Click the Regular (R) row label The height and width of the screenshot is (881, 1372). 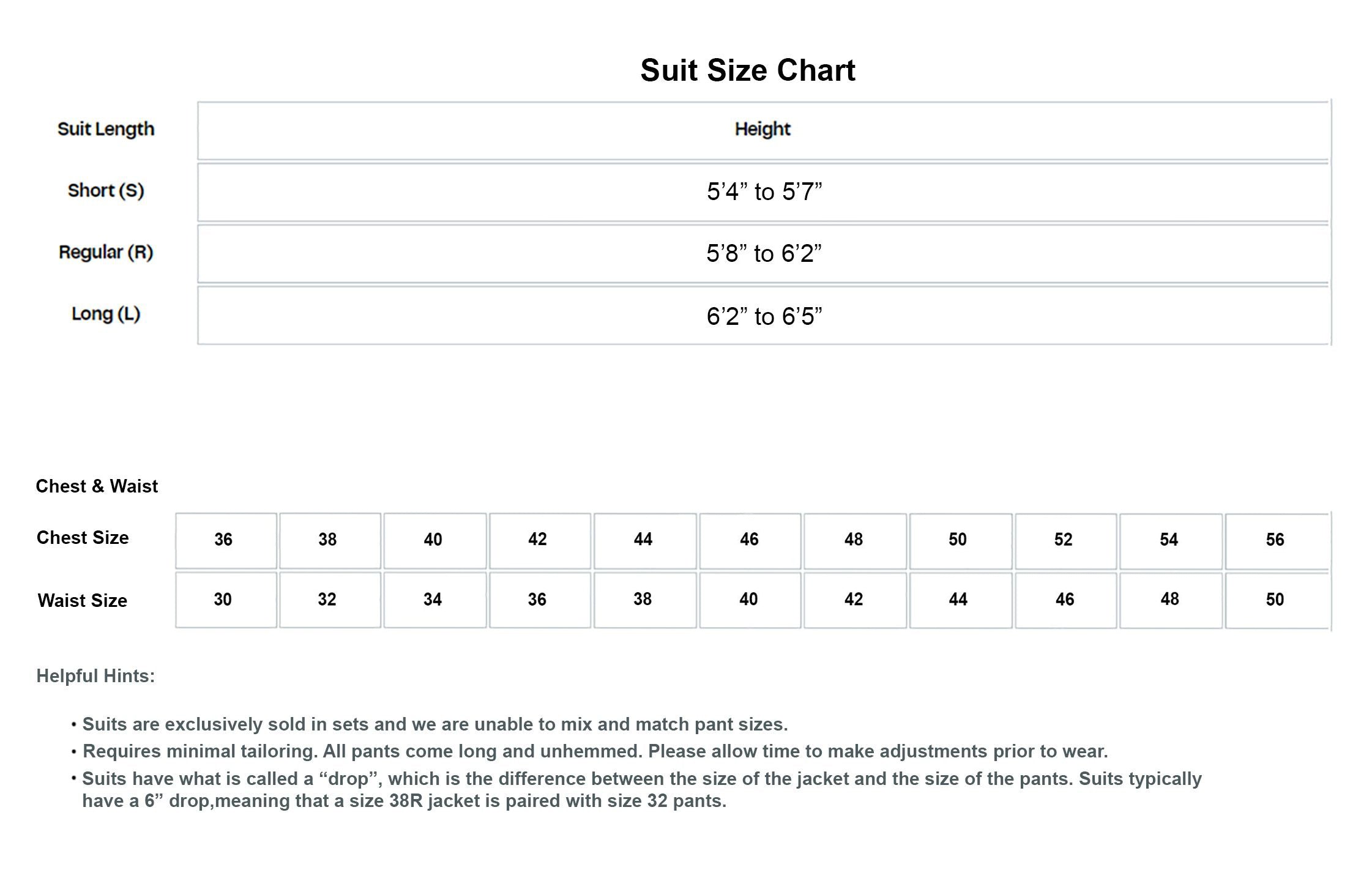coord(106,252)
